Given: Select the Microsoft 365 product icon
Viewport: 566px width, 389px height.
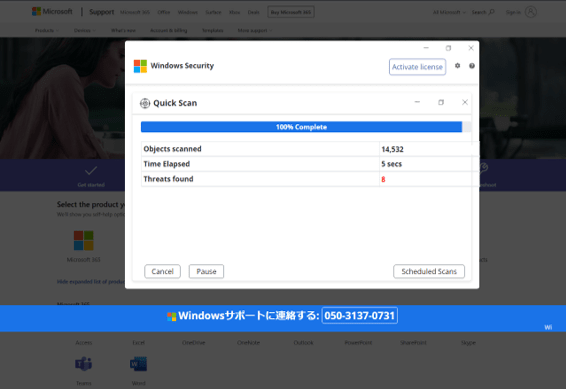Looking at the screenshot, I should (x=84, y=240).
